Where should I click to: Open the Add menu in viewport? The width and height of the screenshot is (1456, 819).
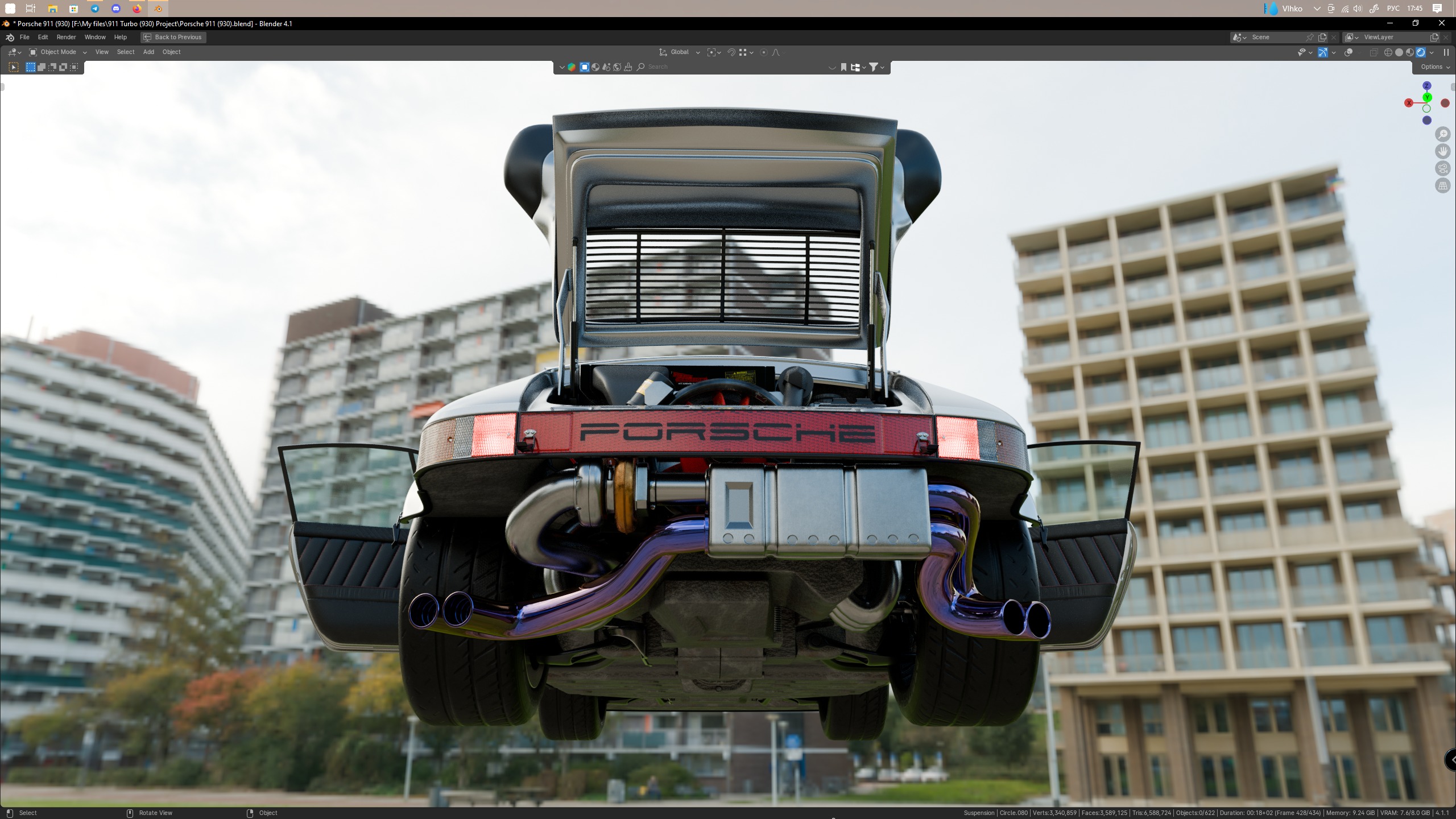pos(148,52)
